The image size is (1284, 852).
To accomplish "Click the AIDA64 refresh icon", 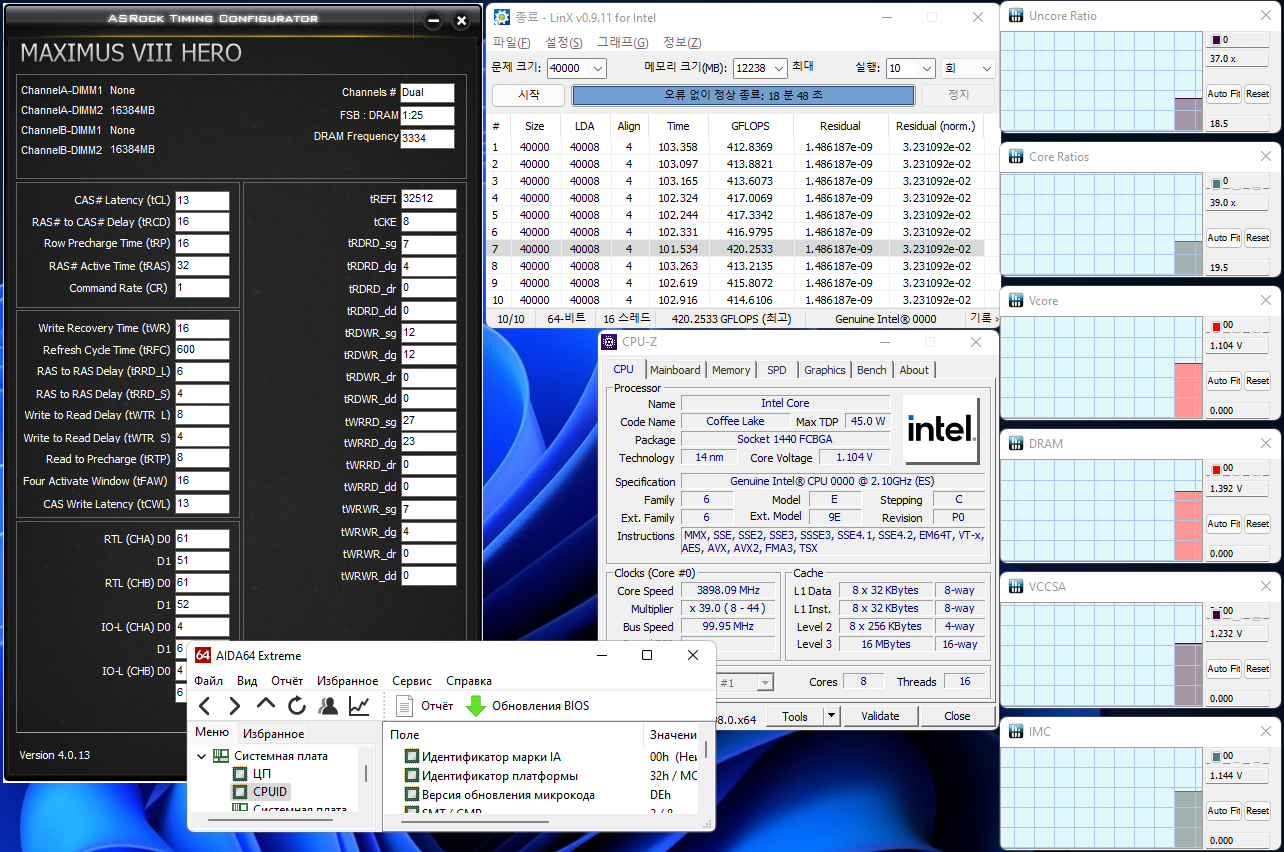I will pos(297,706).
